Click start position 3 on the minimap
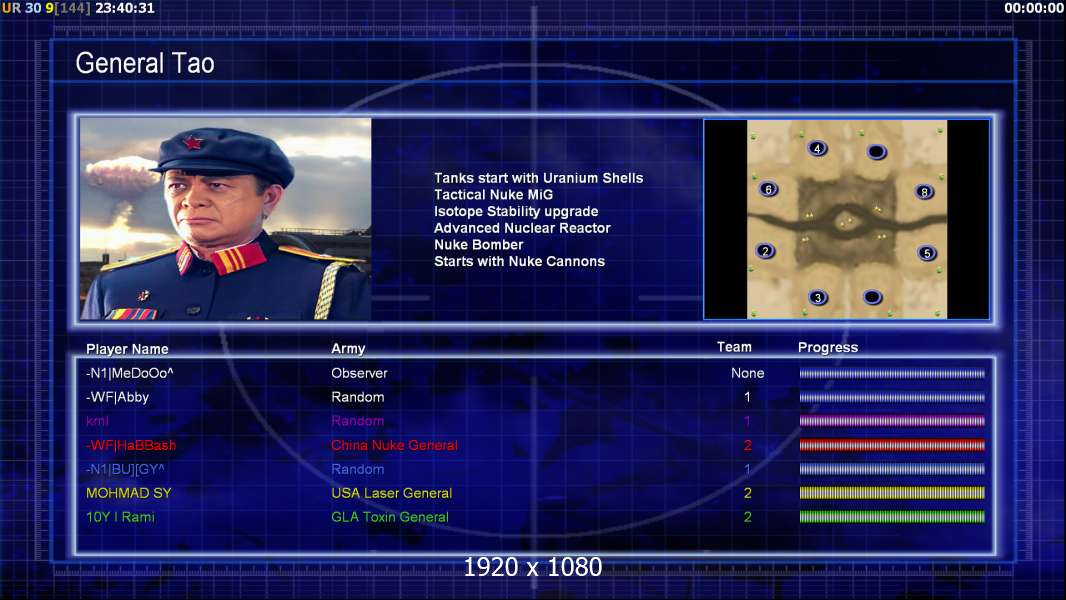This screenshot has height=600, width=1066. [x=818, y=297]
